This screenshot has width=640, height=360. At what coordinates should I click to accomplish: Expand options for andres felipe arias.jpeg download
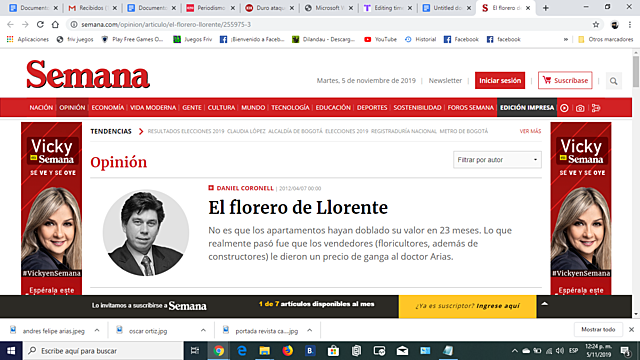click(97, 330)
